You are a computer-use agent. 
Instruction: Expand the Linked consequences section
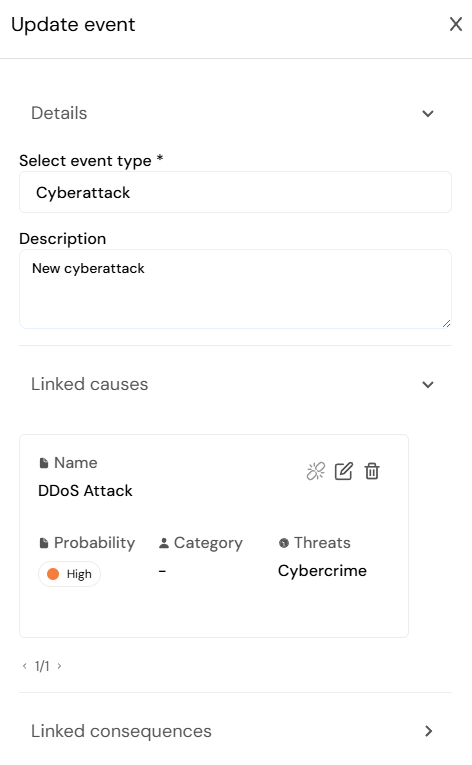click(x=429, y=731)
